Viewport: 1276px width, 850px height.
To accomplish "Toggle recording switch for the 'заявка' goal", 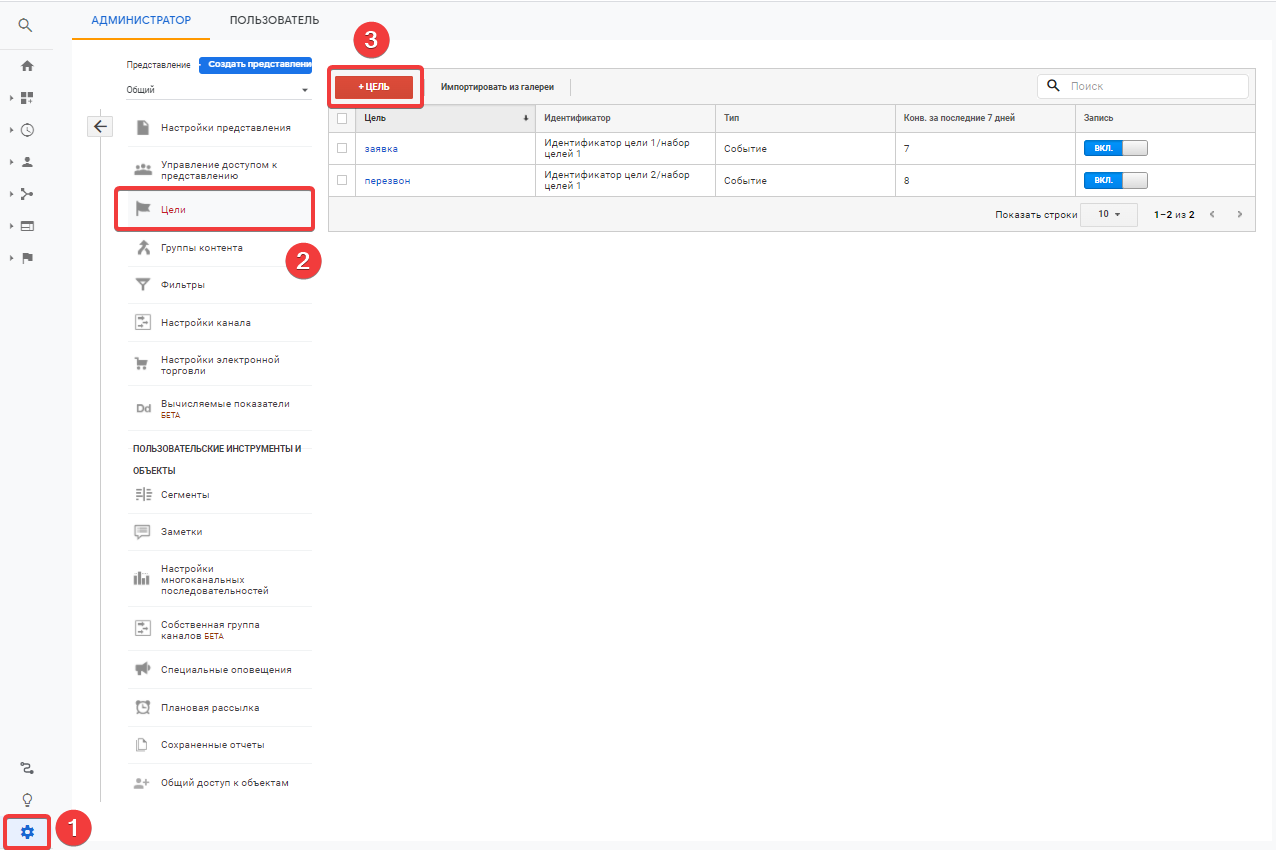I will [1115, 148].
